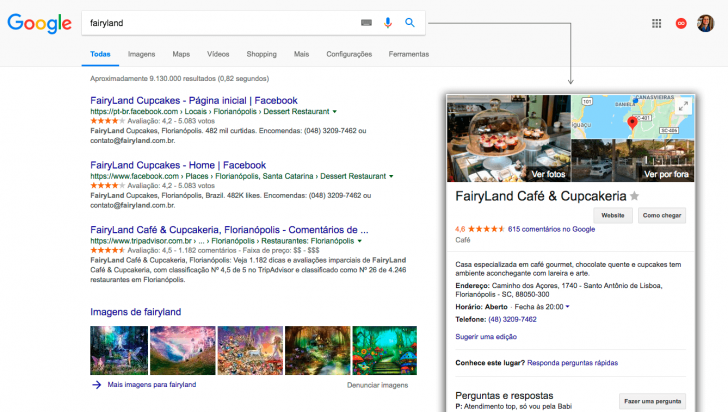Click the Como chegar button
Screen dimensions: 728x412
pos(662,216)
